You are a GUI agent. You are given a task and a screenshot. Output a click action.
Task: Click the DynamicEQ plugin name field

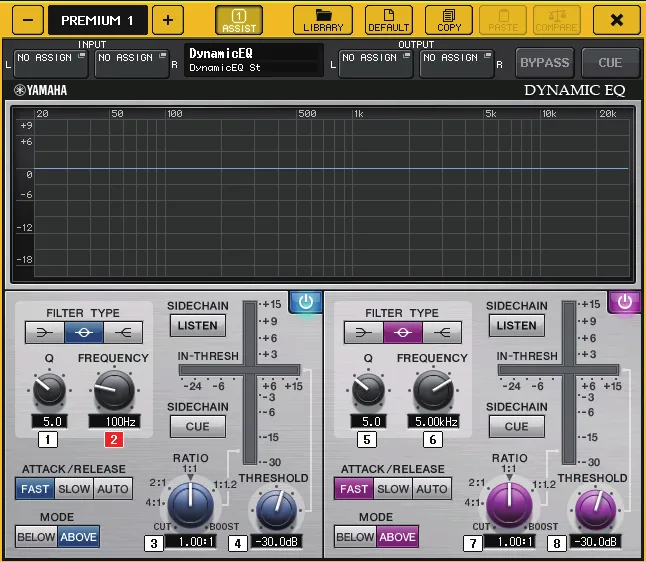[x=253, y=60]
